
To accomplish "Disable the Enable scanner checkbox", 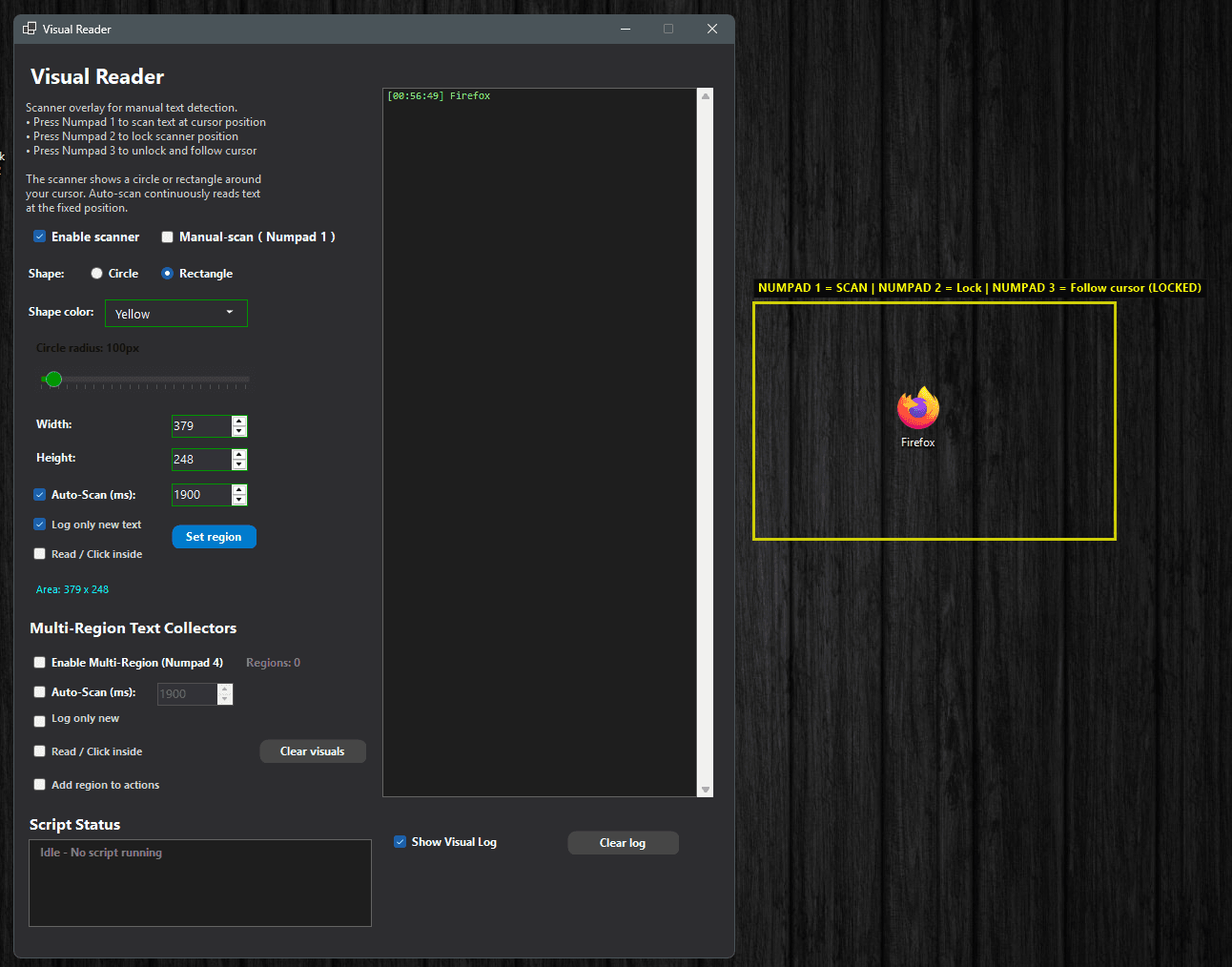I will [x=39, y=236].
